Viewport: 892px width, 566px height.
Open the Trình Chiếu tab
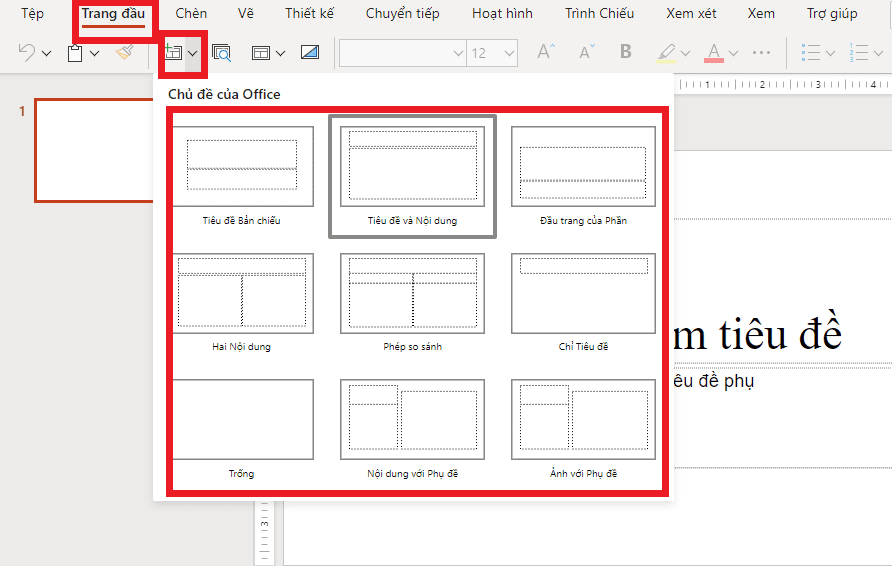pos(600,13)
